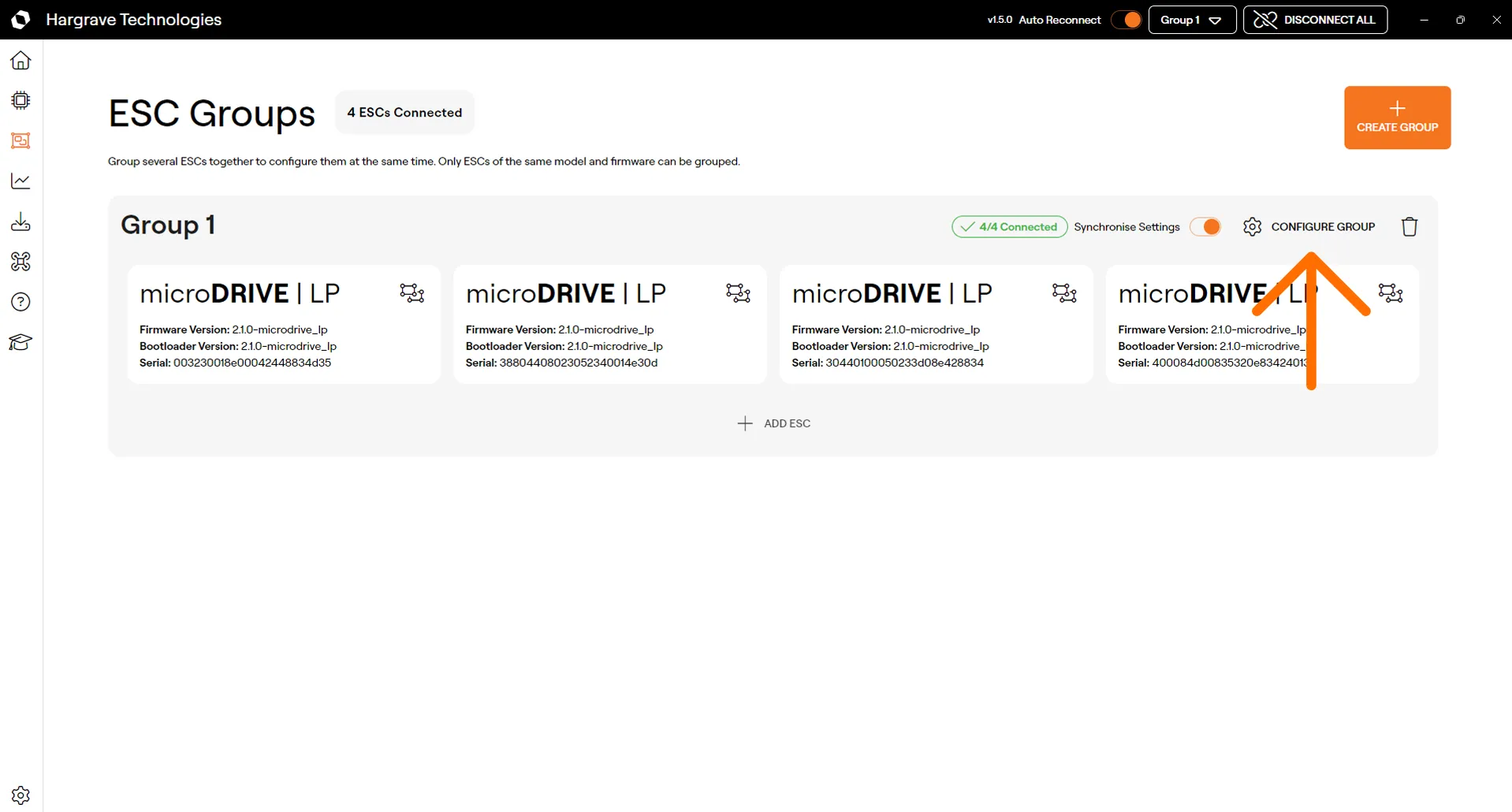
Task: Open the graph/telemetry sidebar icon
Action: (20, 181)
